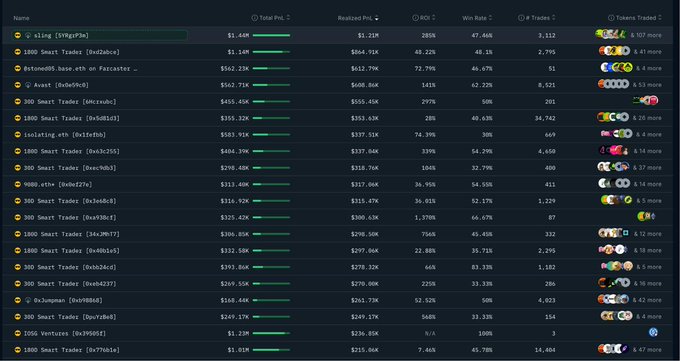Viewport: 680px width, 361px height.
Task: Click the $612.79K realized PnL cell
Action: pos(365,69)
